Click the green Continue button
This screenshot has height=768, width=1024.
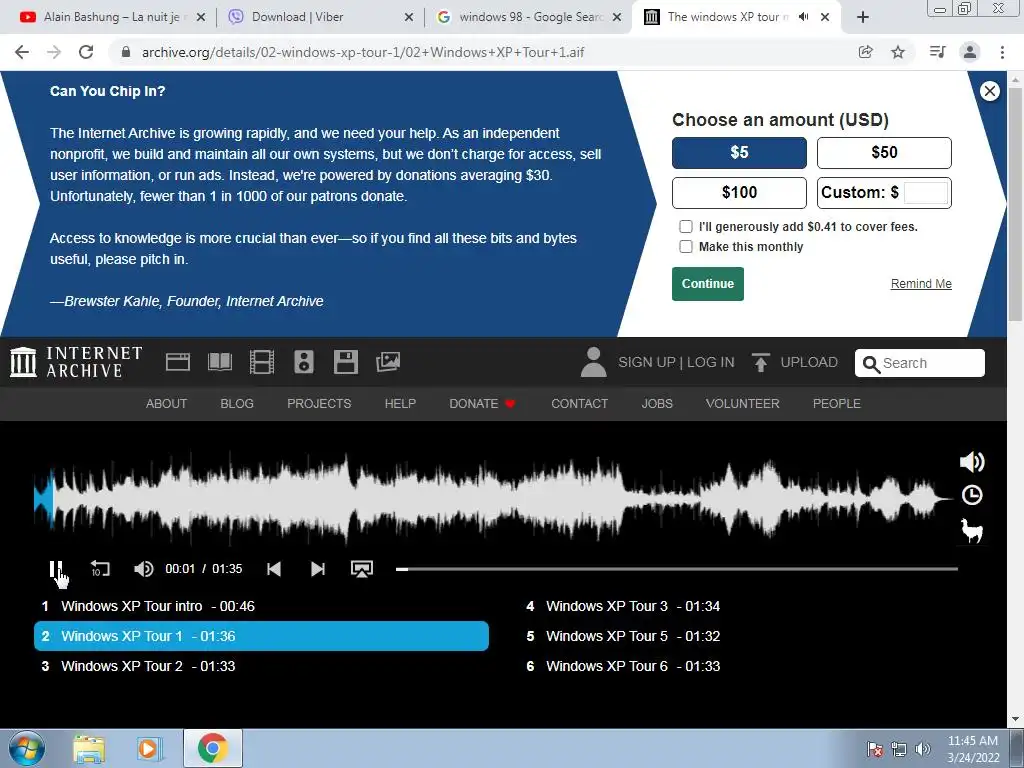708,283
